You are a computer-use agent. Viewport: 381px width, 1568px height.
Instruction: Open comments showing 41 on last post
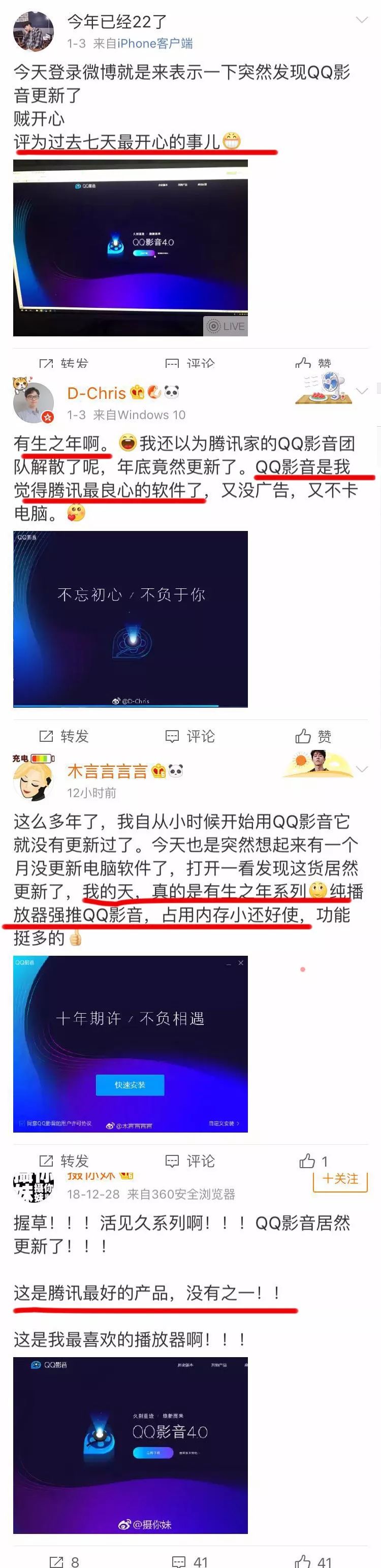coord(190,1562)
